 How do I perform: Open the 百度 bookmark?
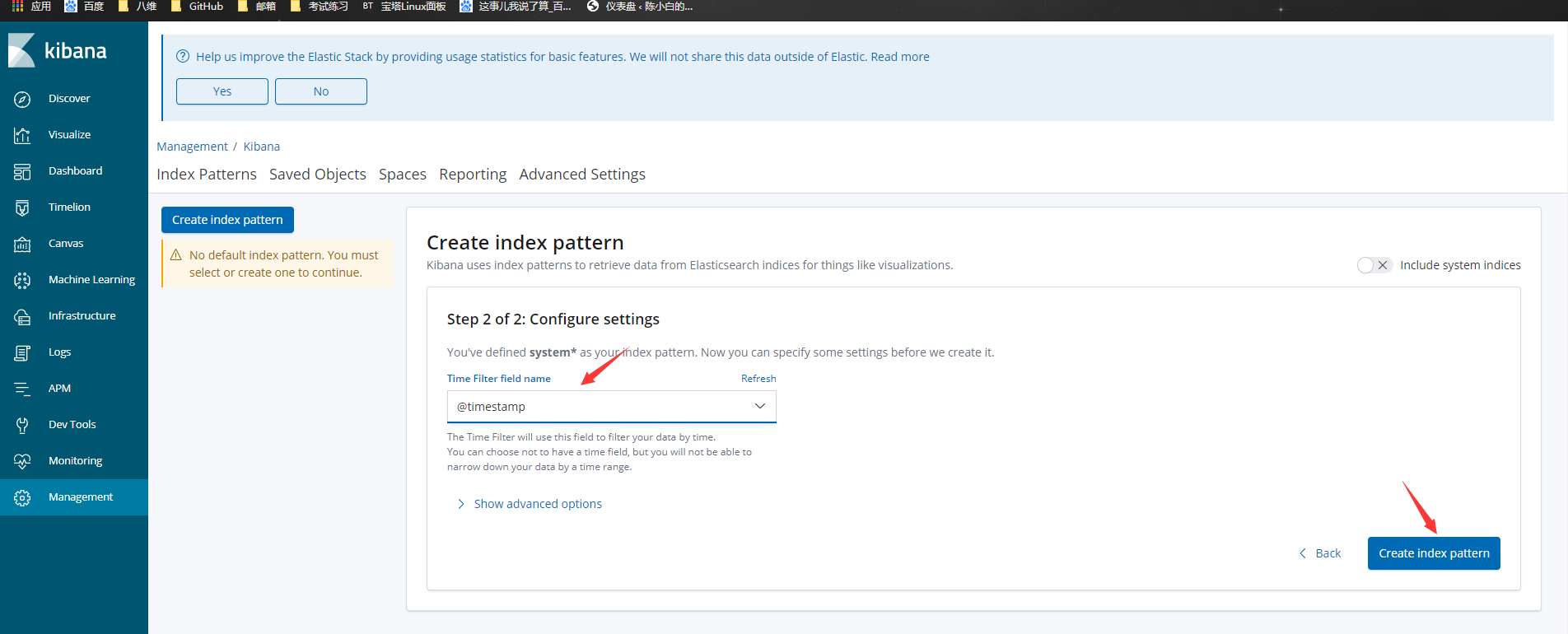(x=84, y=7)
